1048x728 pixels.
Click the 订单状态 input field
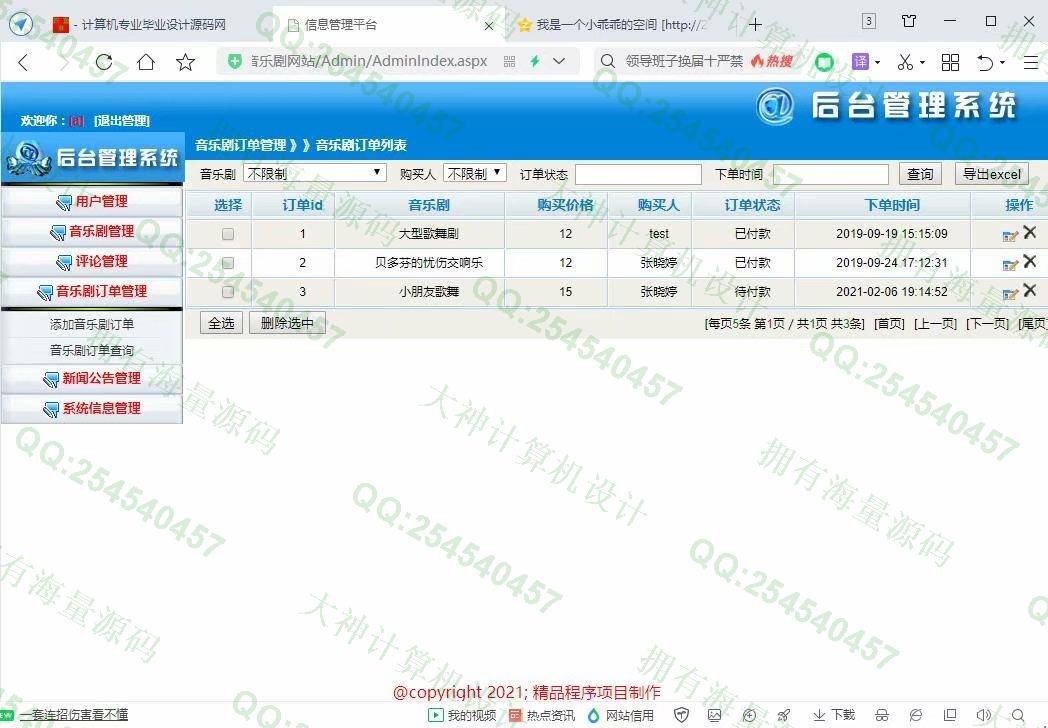pyautogui.click(x=638, y=174)
